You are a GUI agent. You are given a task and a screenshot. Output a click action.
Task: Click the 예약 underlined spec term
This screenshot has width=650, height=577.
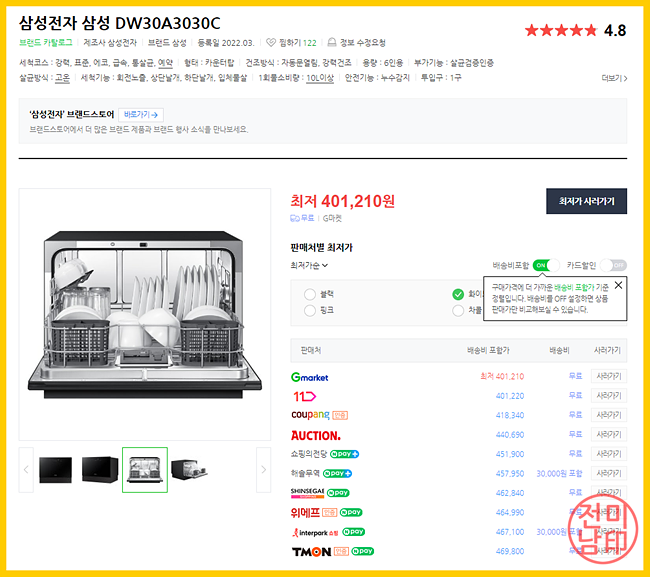(x=165, y=63)
